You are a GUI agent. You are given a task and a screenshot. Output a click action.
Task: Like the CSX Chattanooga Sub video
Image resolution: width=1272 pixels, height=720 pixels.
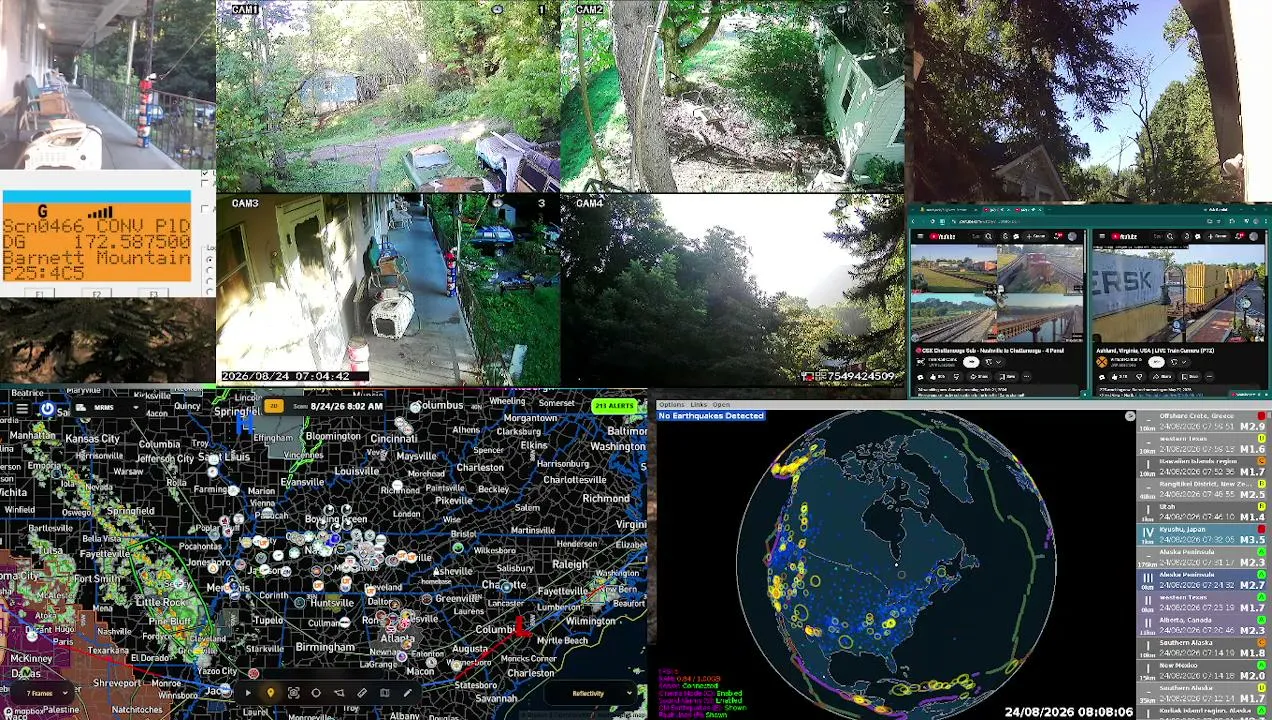[937, 377]
